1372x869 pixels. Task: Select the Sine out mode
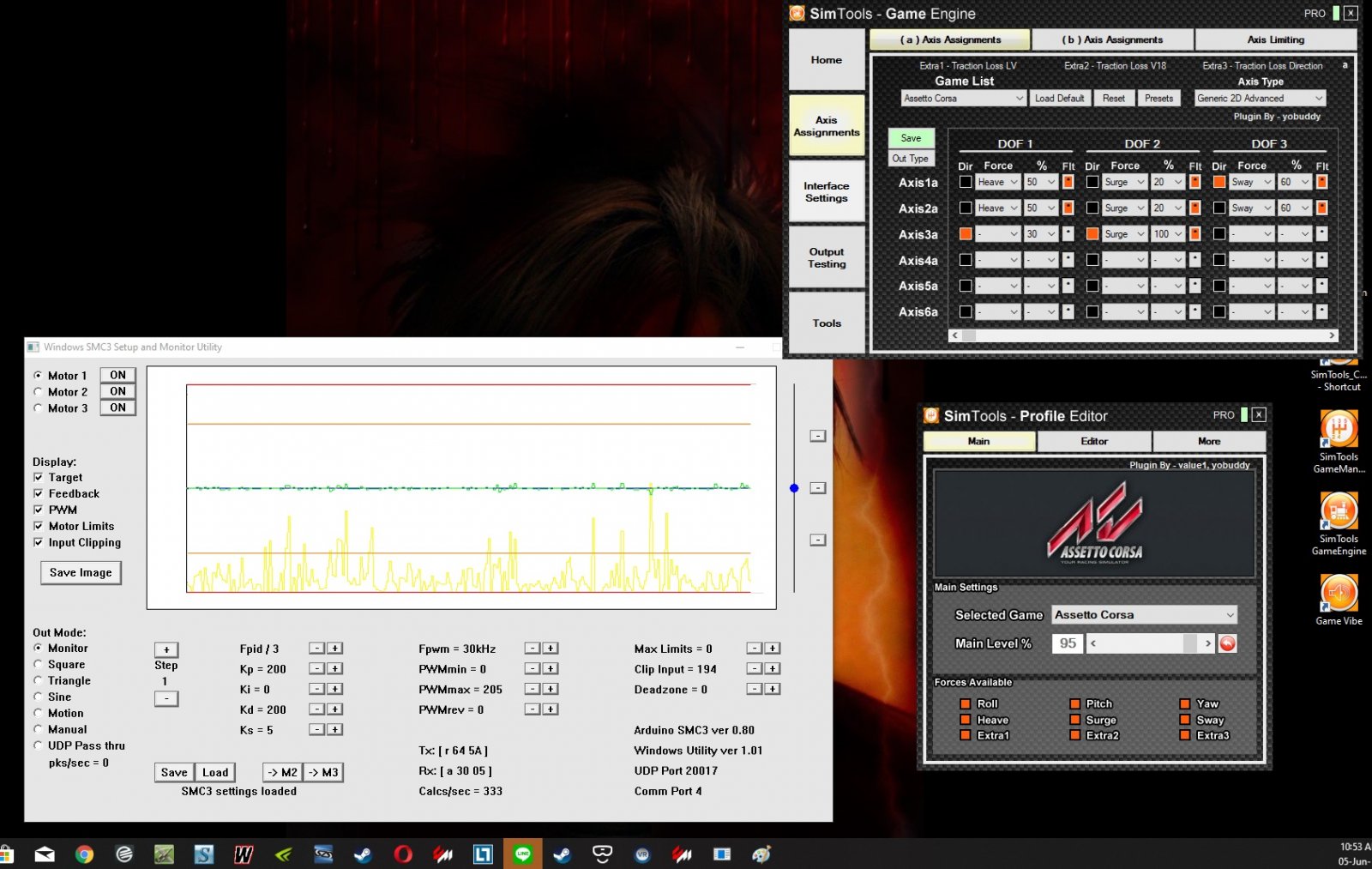[x=38, y=697]
